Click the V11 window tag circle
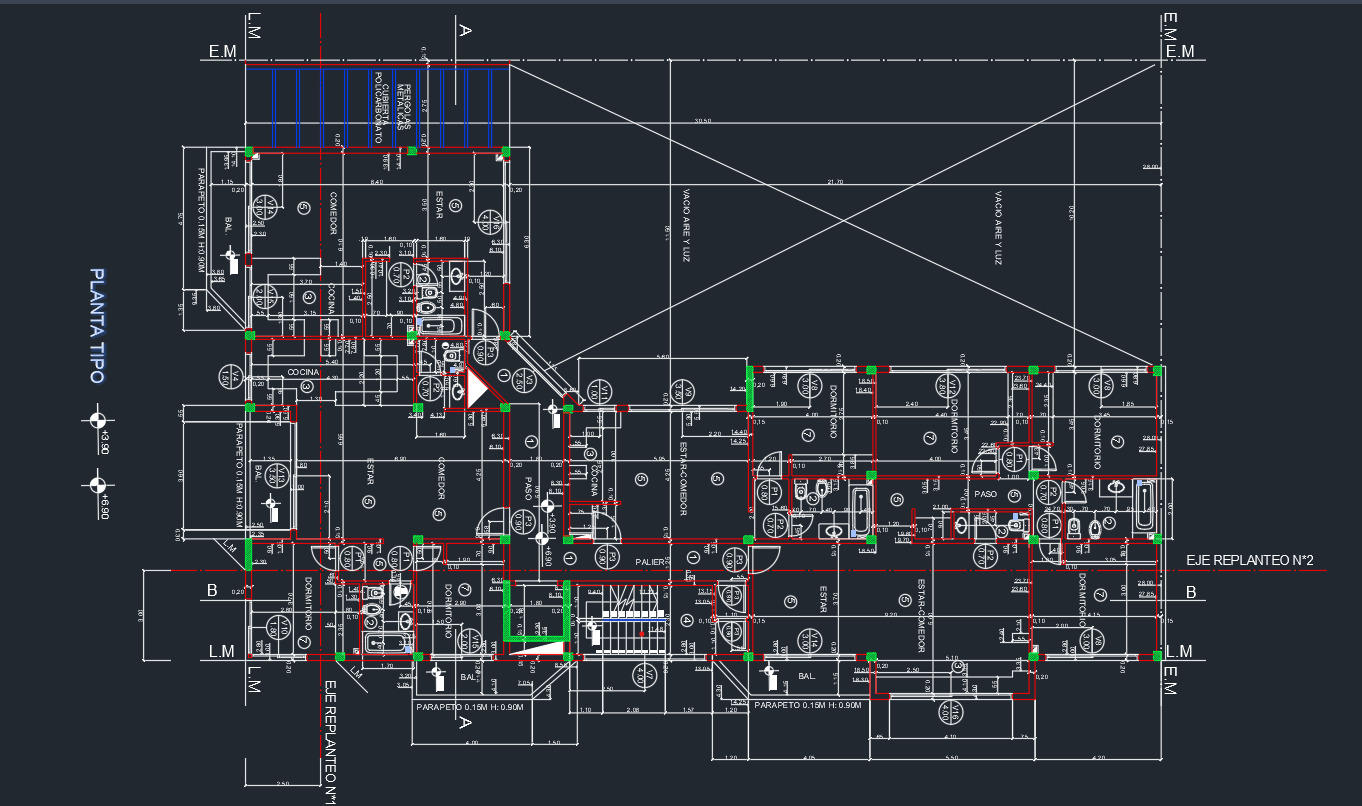Screen dimensions: 1362x806 [x=602, y=390]
